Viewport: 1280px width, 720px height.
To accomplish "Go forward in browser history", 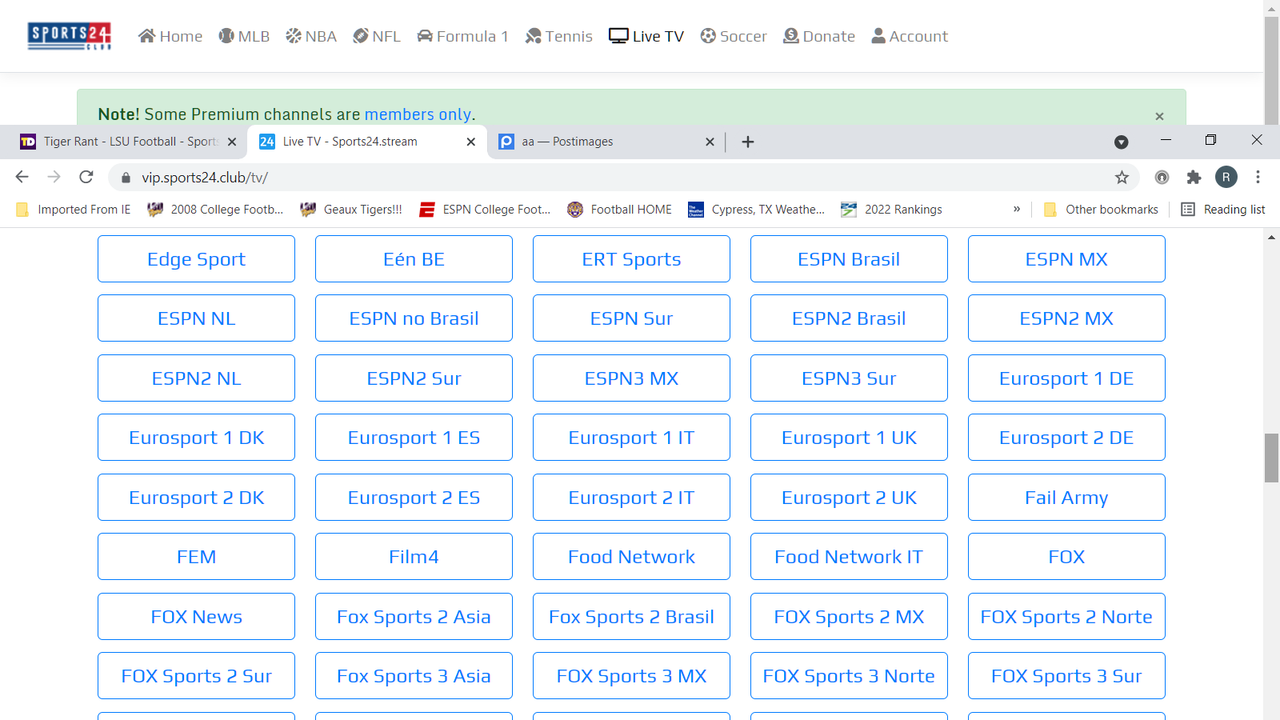I will click(x=54, y=177).
